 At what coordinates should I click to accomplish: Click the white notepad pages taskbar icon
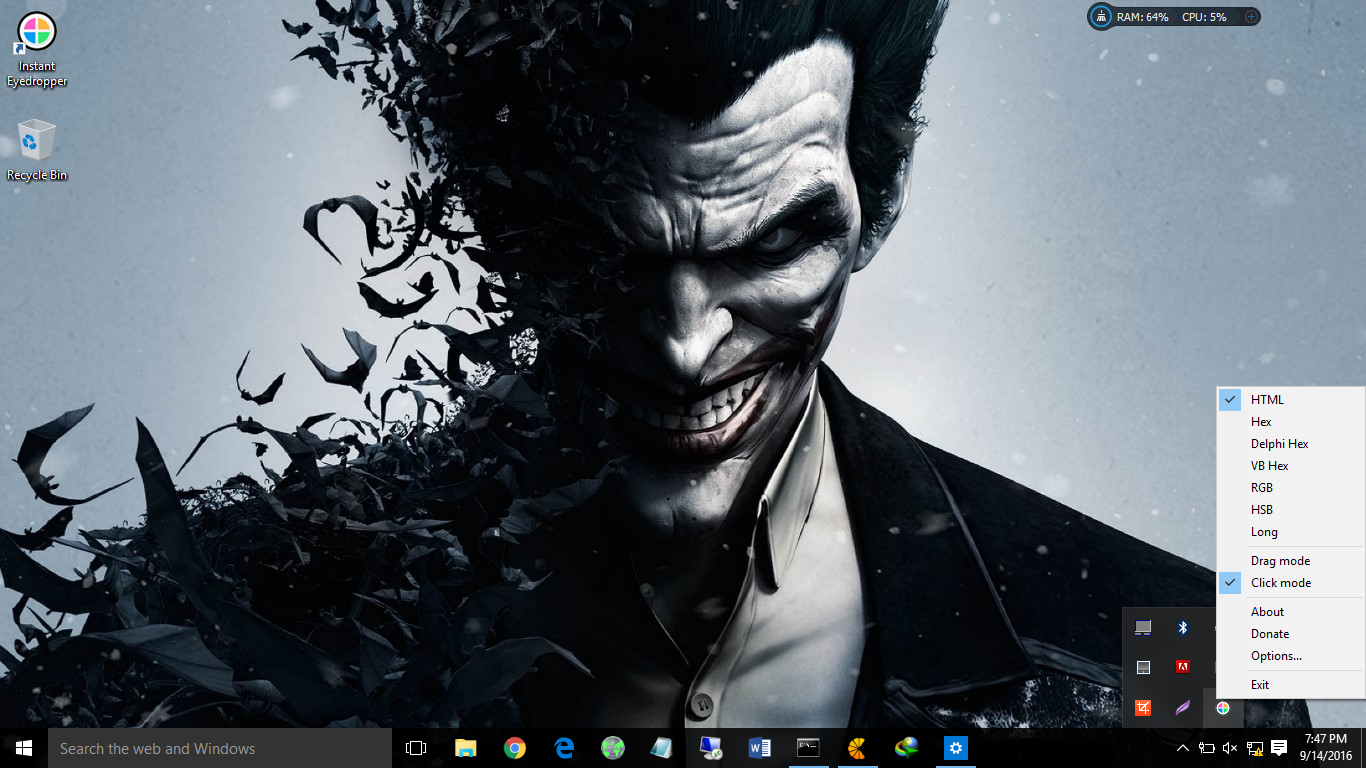pos(662,748)
